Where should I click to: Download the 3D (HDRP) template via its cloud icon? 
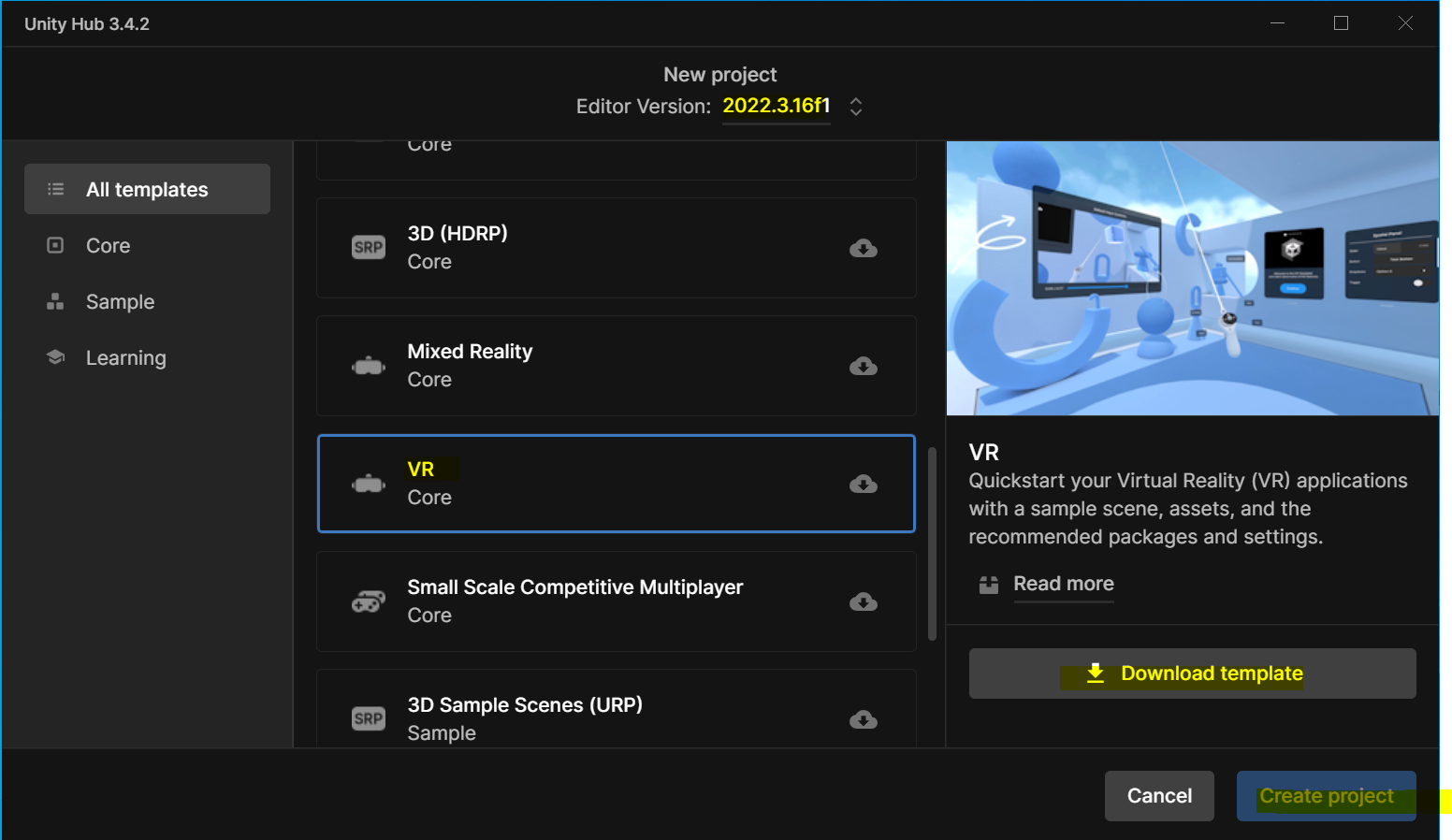click(x=864, y=248)
